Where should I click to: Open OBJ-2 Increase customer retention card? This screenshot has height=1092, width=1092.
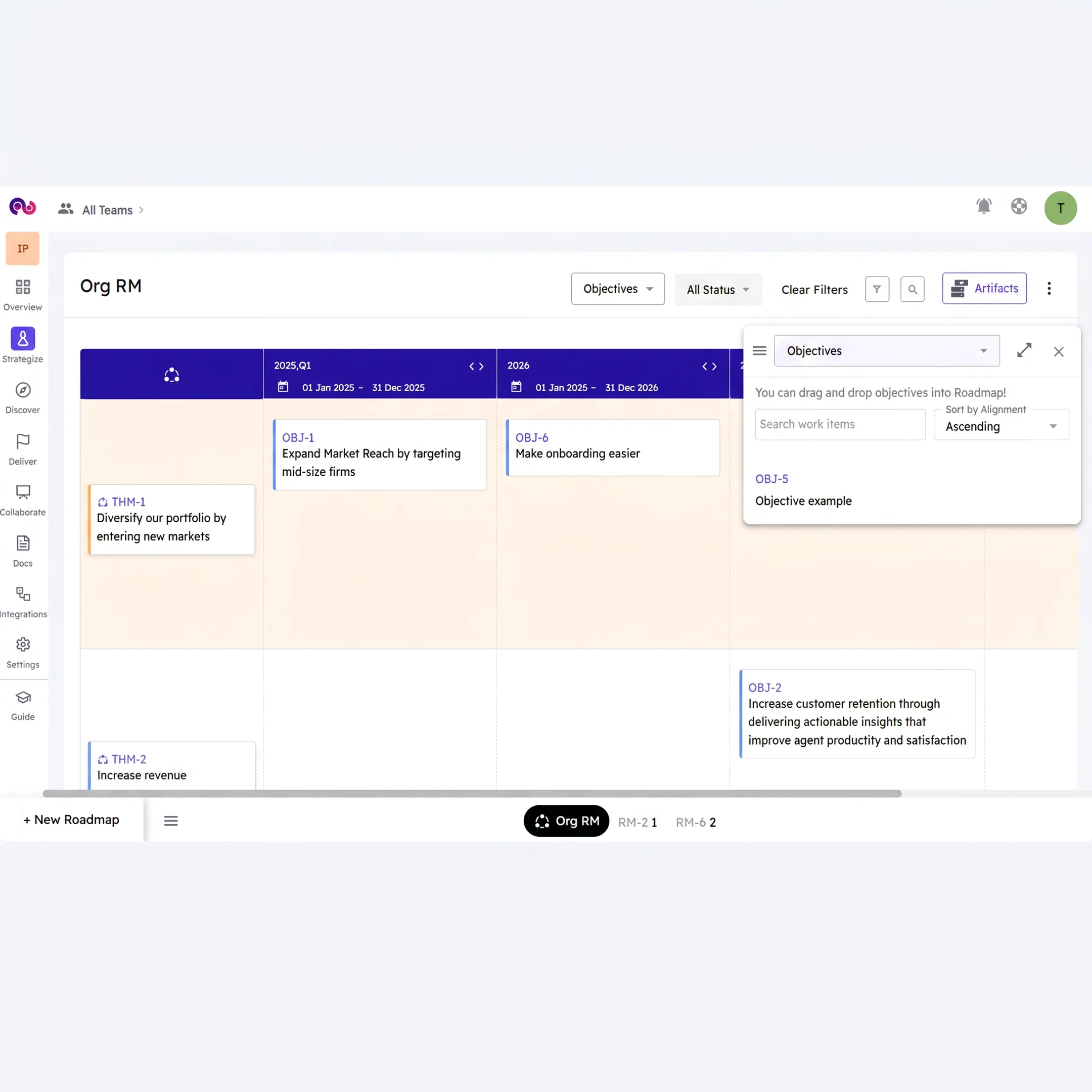click(x=857, y=713)
